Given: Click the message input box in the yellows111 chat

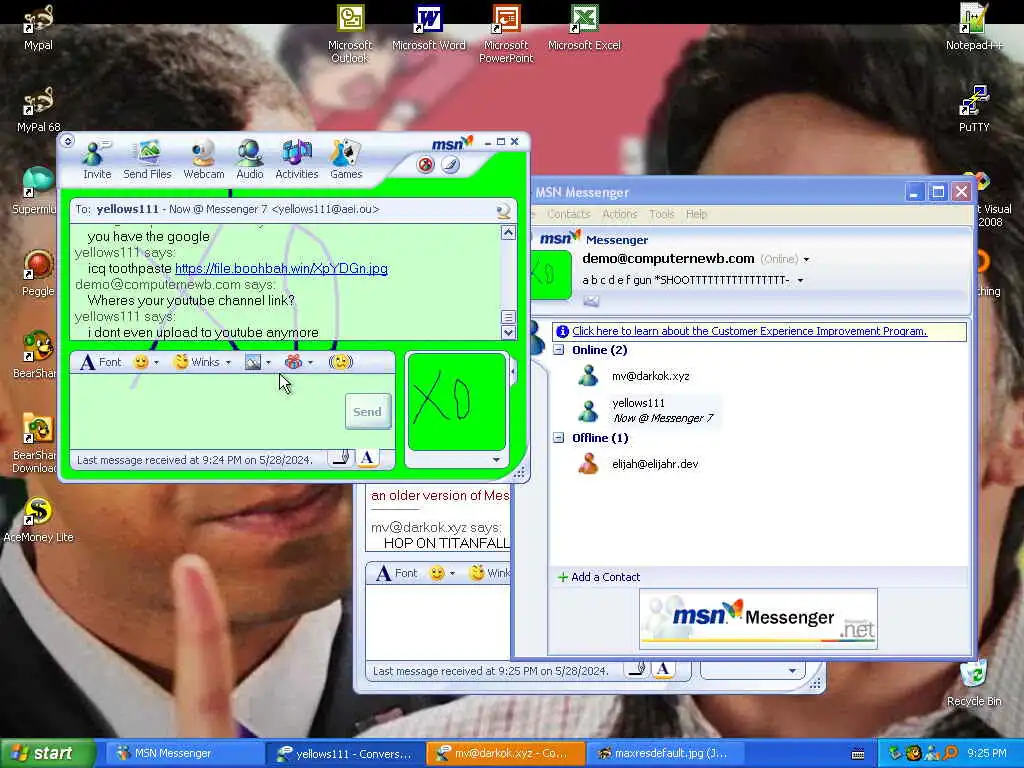Looking at the screenshot, I should [206, 411].
